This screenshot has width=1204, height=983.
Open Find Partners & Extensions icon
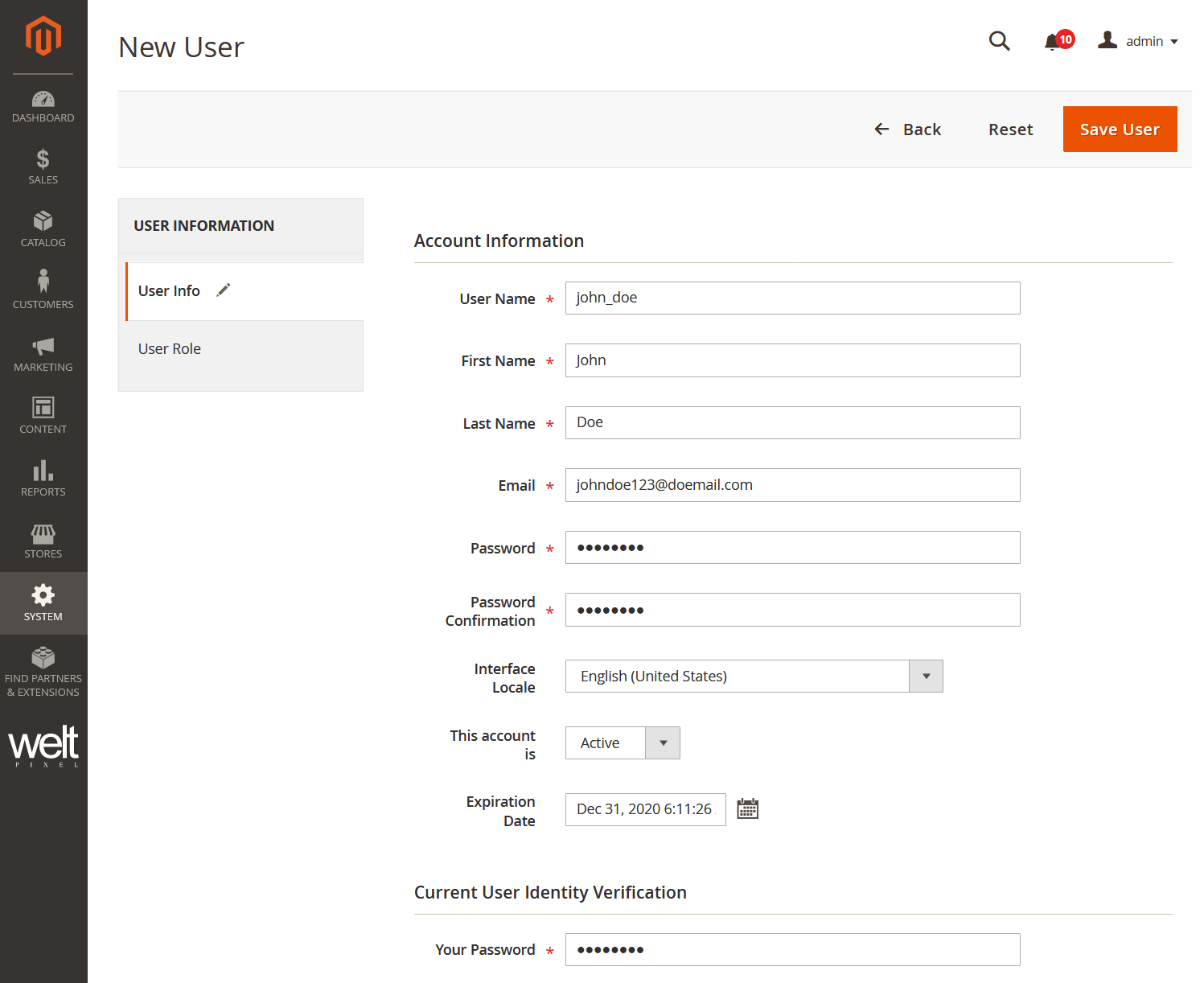coord(43,657)
